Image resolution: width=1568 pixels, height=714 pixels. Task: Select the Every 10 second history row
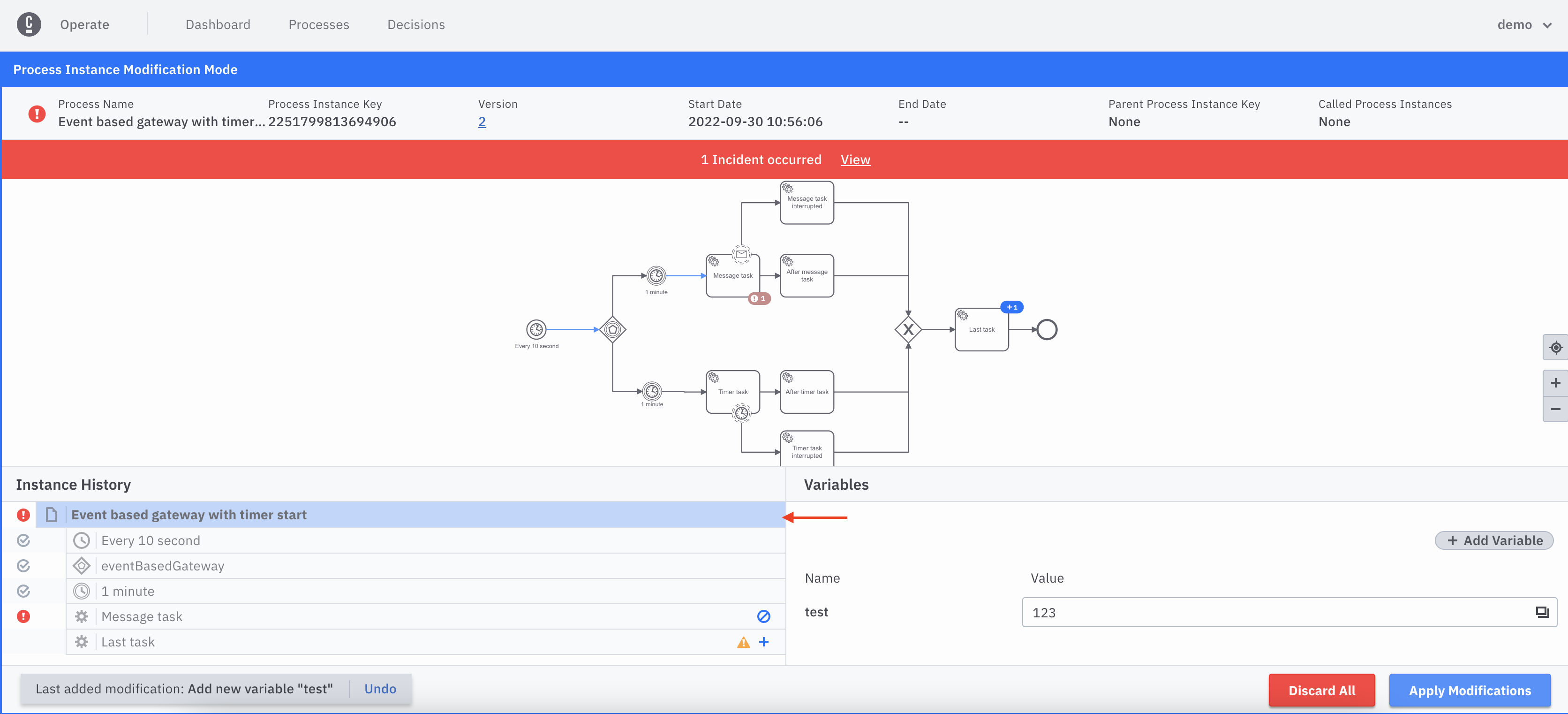point(151,540)
